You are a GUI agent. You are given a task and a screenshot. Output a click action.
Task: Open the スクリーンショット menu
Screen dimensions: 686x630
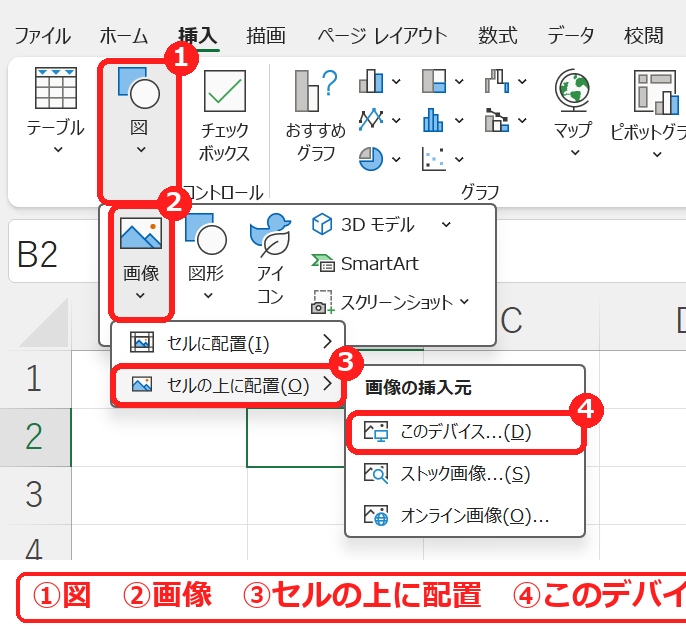coord(390,302)
